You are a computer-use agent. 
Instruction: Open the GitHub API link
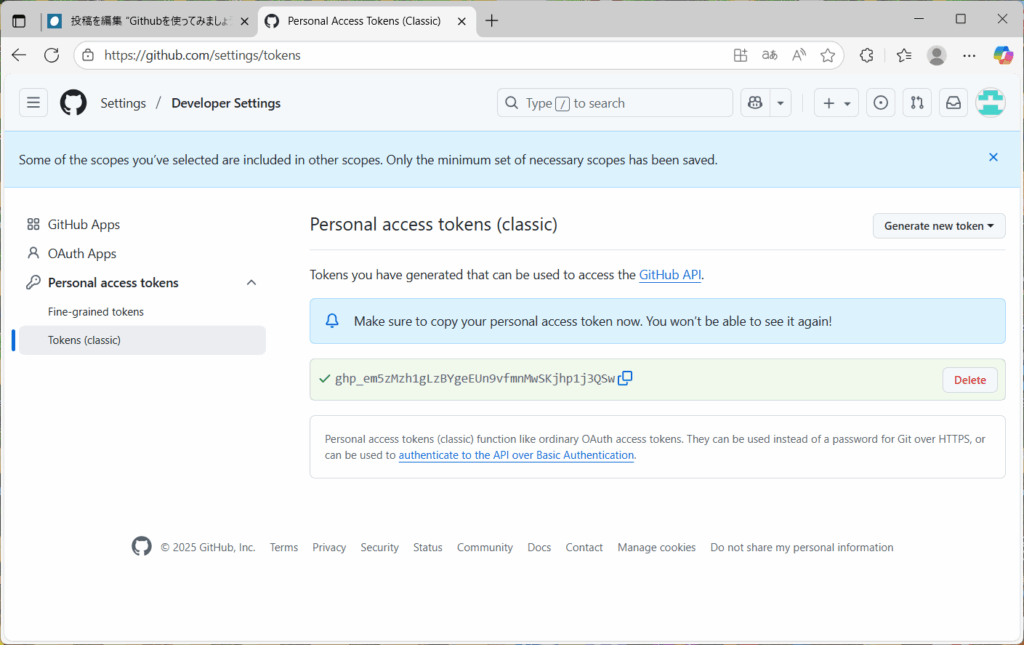[669, 275]
